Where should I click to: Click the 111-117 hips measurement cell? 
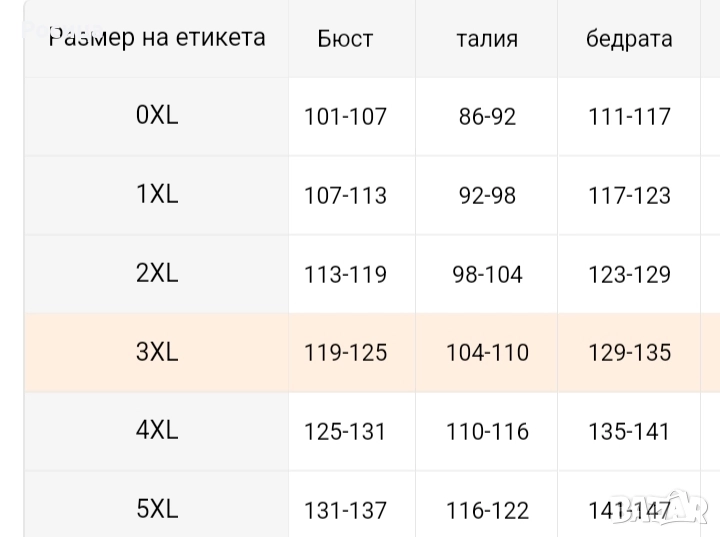(629, 116)
